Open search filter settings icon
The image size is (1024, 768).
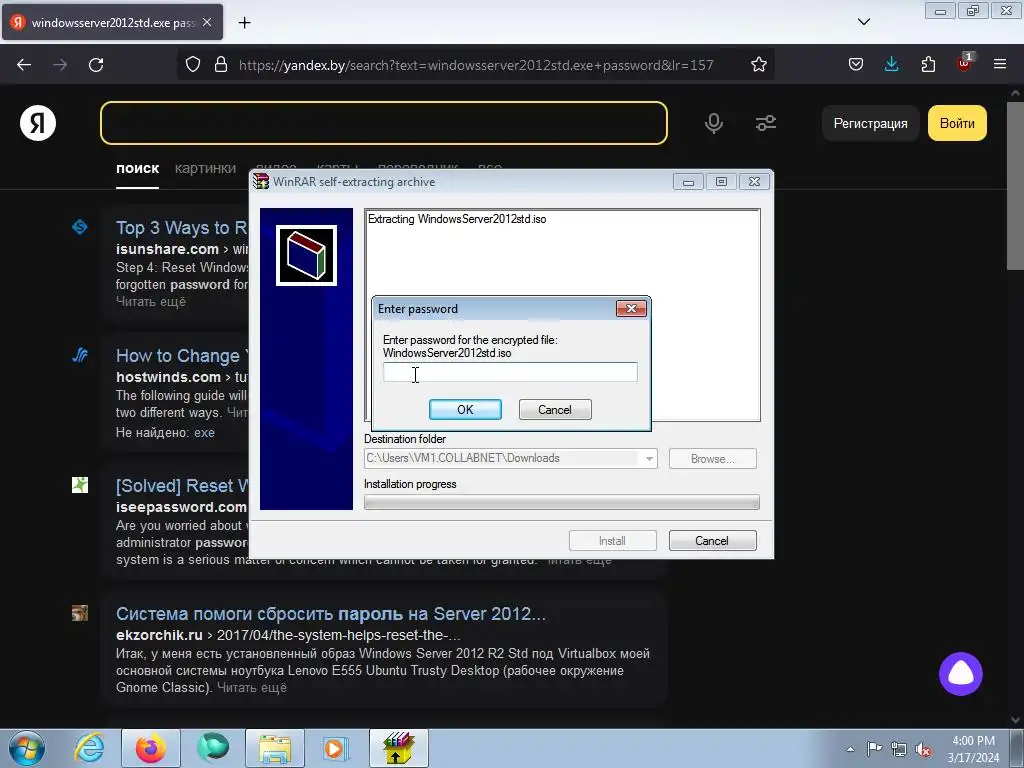click(766, 123)
